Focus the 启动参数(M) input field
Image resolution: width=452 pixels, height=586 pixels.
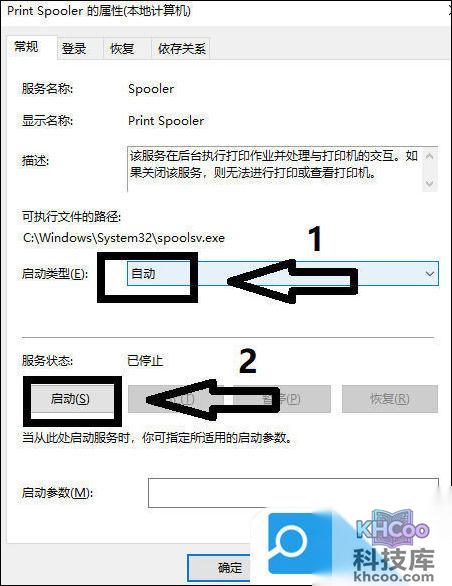[293, 493]
